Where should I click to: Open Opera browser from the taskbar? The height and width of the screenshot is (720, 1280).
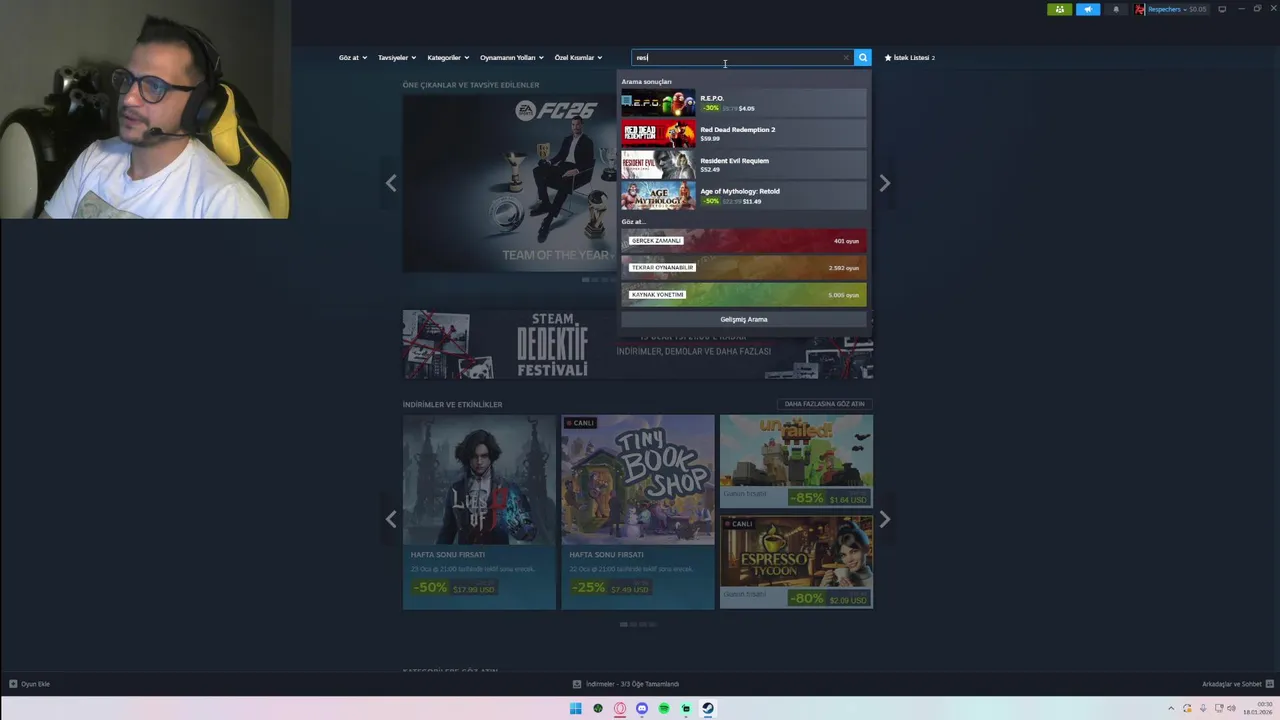coord(620,709)
